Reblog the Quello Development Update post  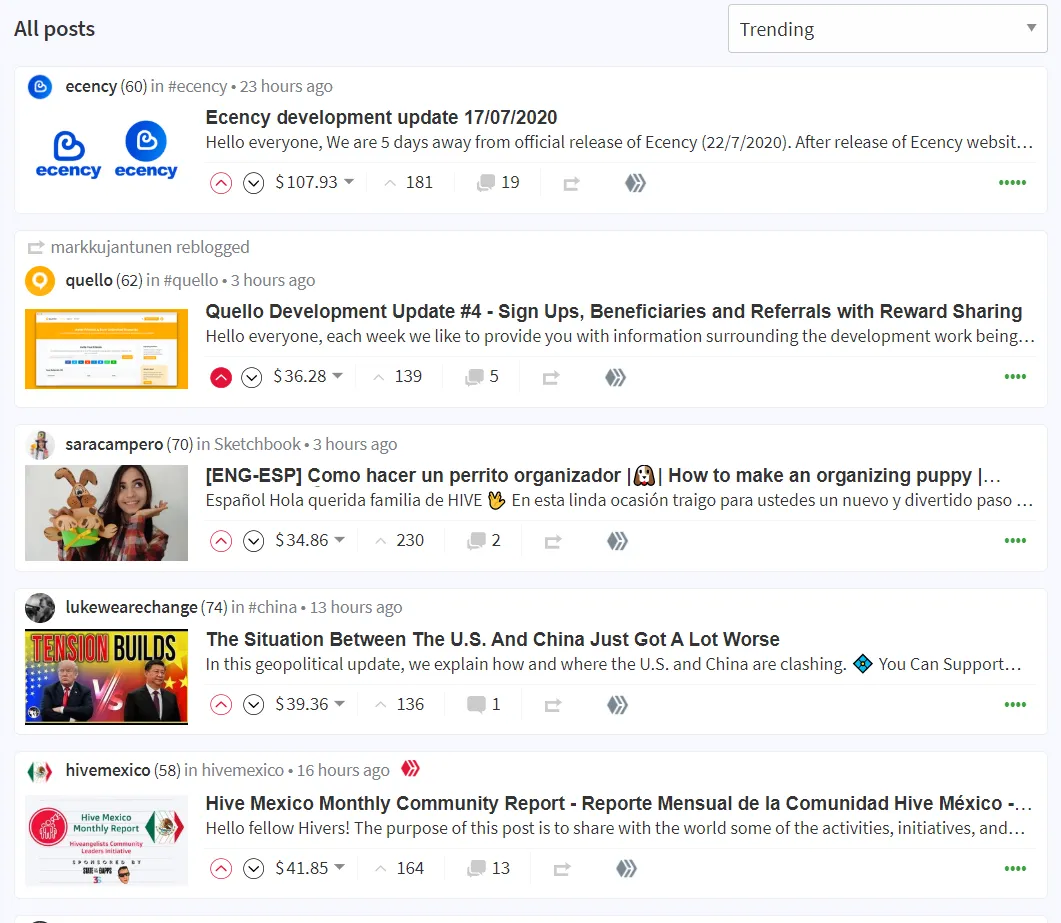pyautogui.click(x=551, y=378)
